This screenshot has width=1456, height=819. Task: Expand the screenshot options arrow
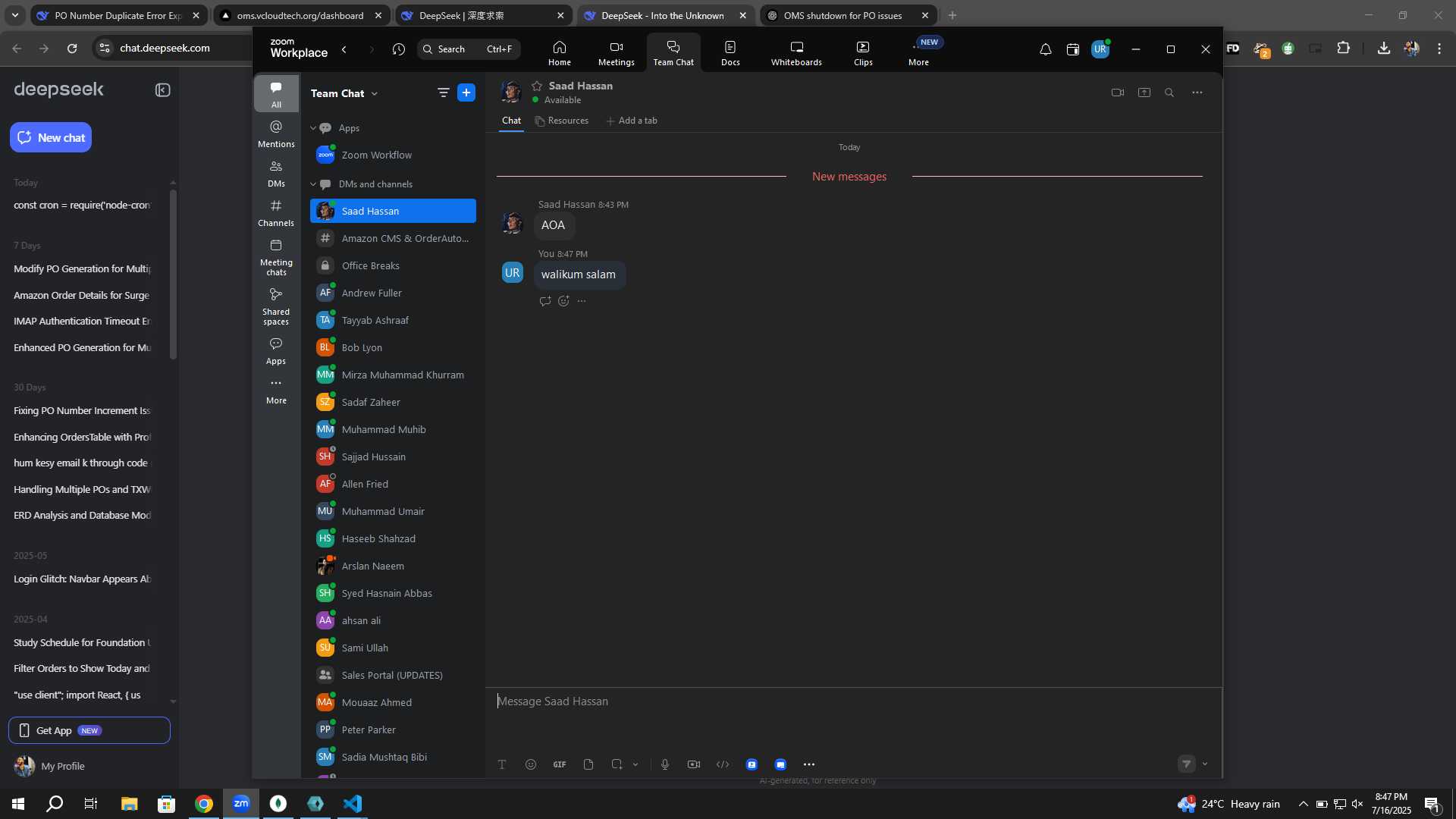pyautogui.click(x=635, y=764)
